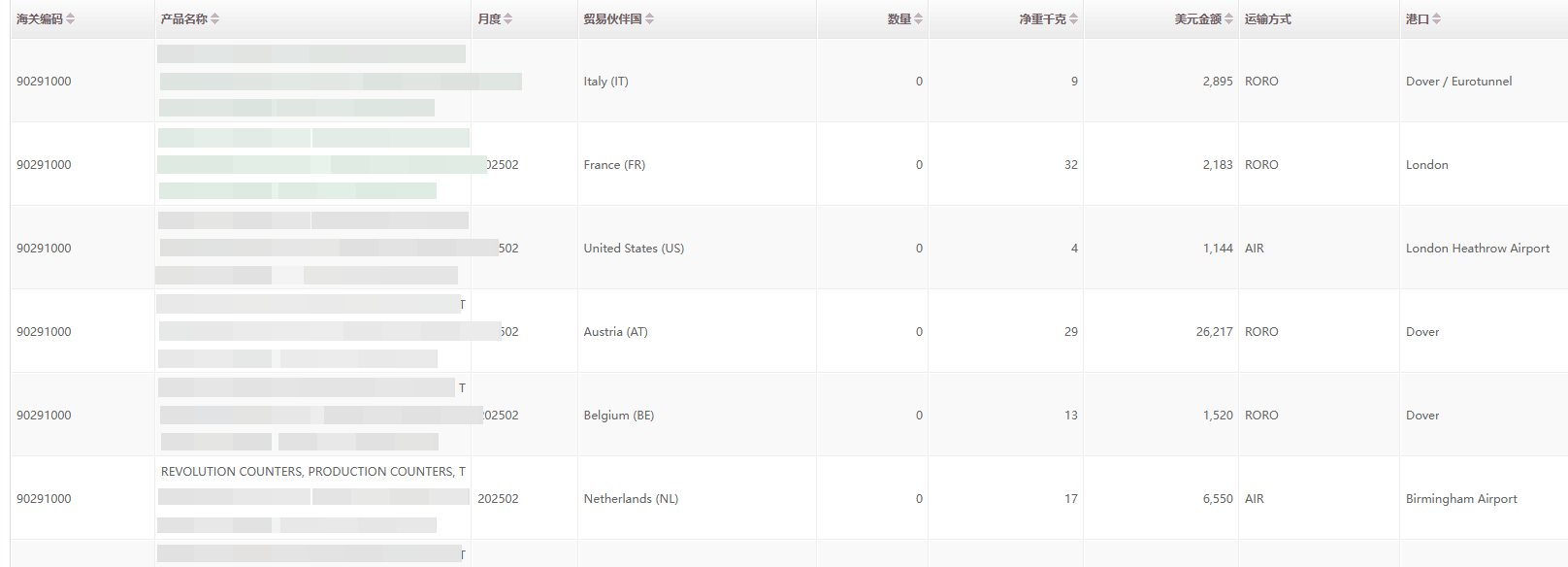Select the Italy (IT) cell
The height and width of the screenshot is (567, 1568).
tap(605, 82)
